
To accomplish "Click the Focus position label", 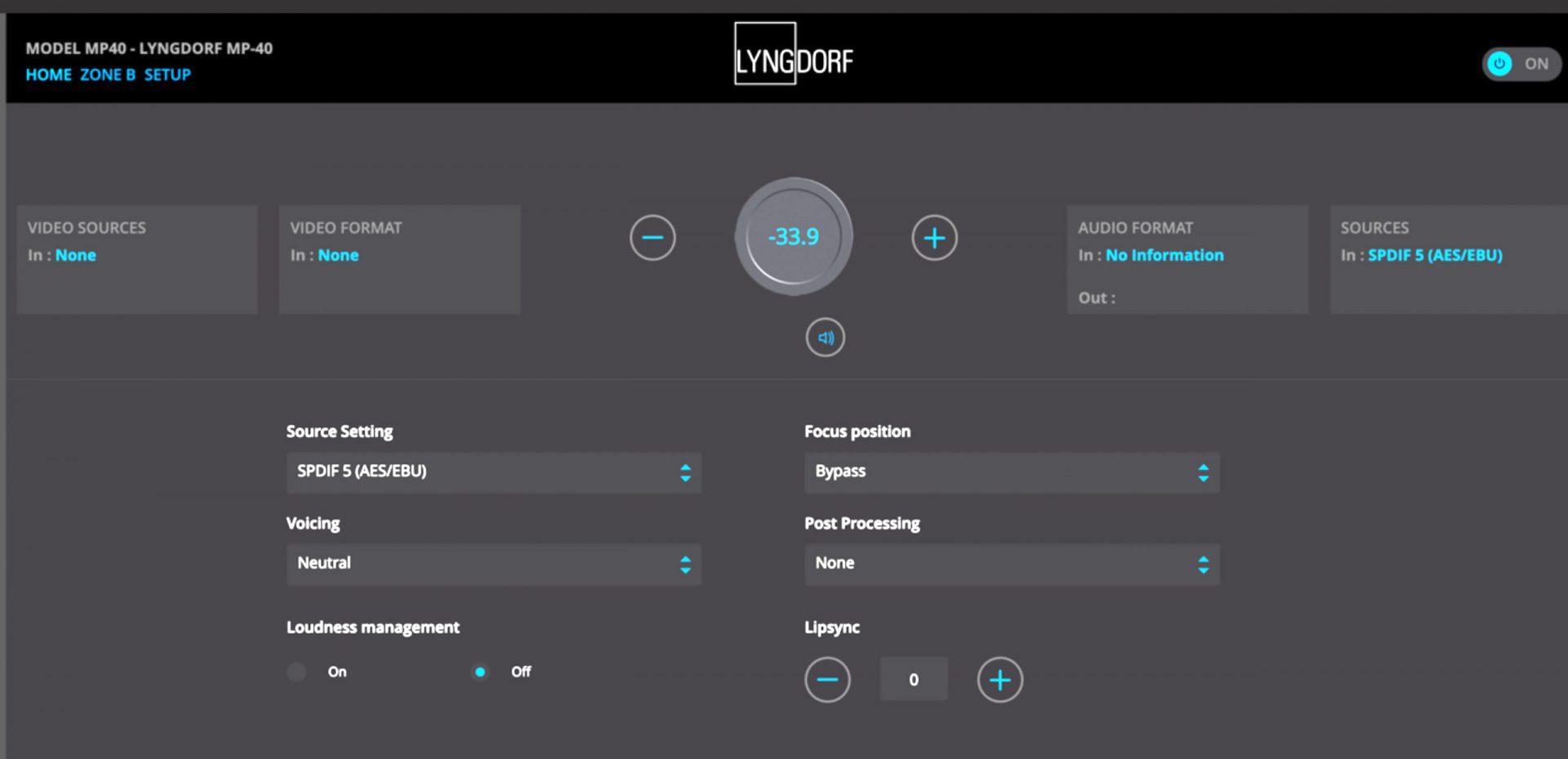I will click(x=857, y=431).
